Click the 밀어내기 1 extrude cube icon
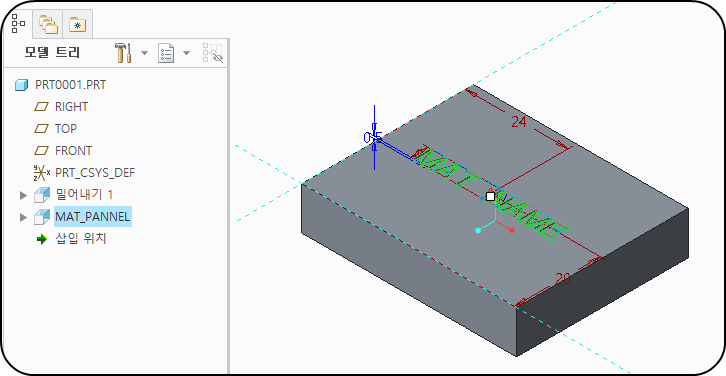726x376 pixels. point(42,195)
